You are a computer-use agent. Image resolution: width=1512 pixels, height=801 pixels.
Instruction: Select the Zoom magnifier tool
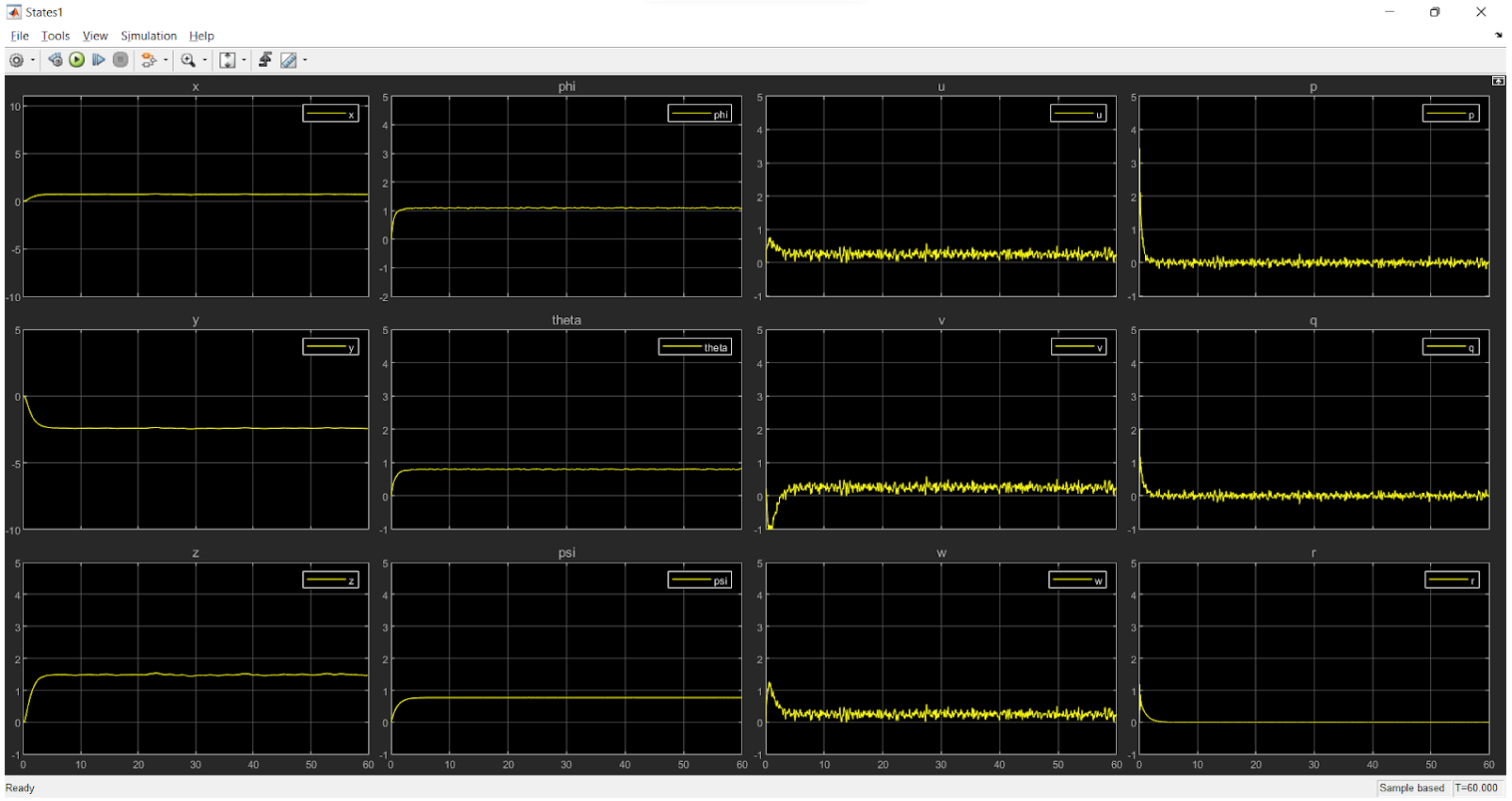[188, 60]
